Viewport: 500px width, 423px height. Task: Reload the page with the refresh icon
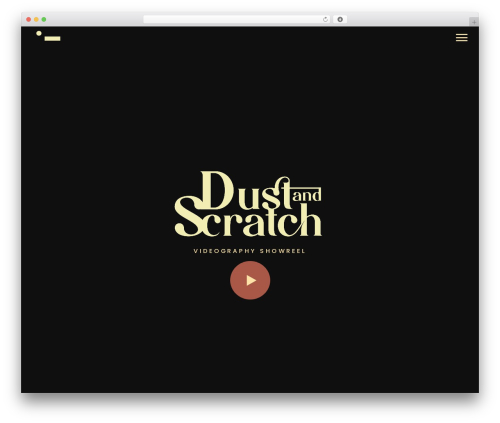point(325,20)
